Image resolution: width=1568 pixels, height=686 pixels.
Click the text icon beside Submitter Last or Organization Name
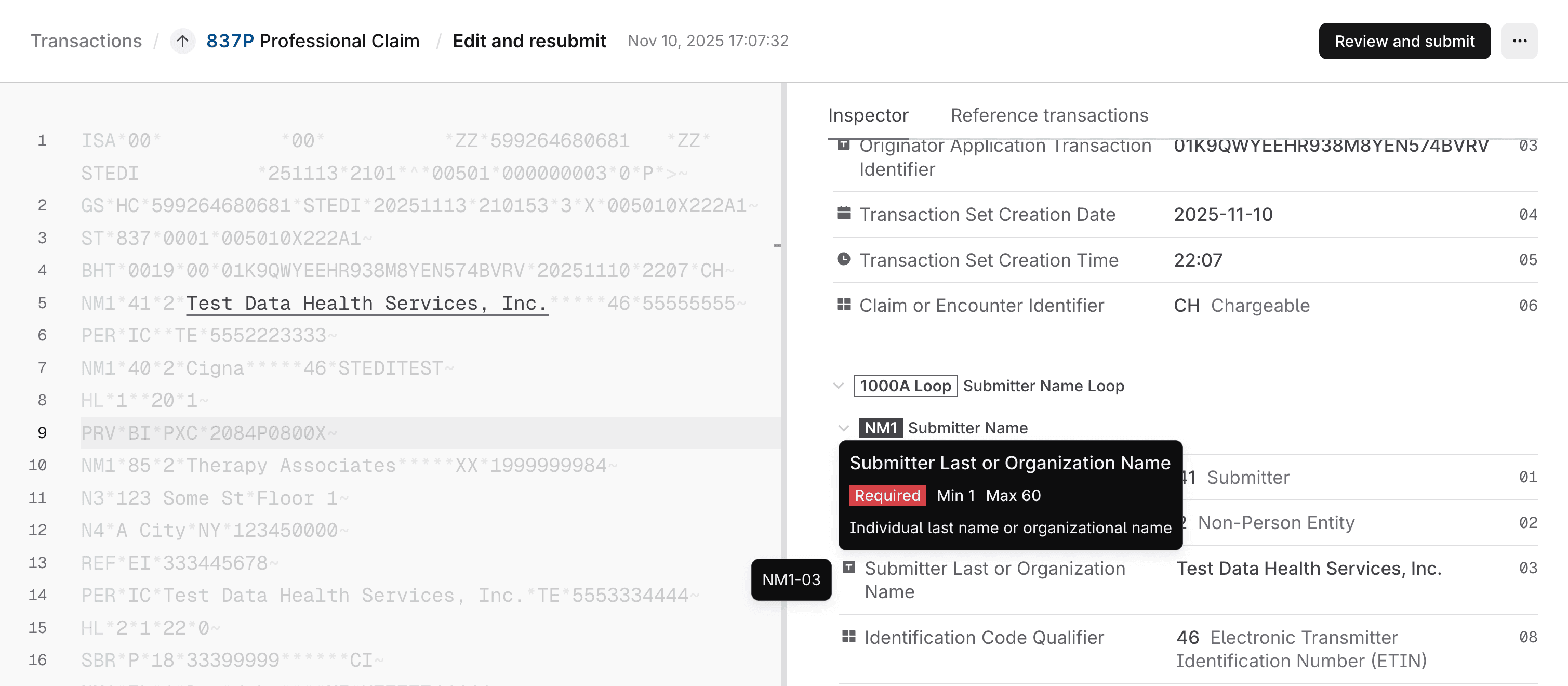848,568
